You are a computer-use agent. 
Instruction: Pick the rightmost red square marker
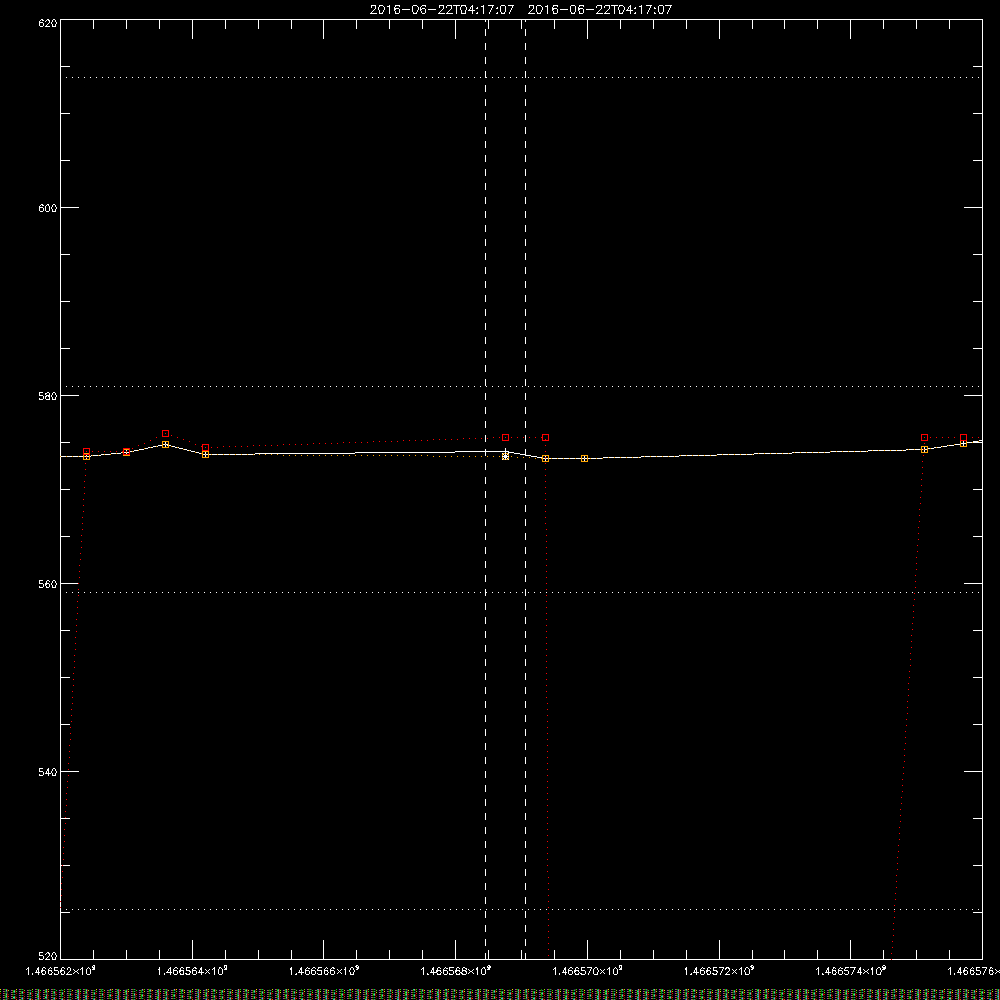964,438
